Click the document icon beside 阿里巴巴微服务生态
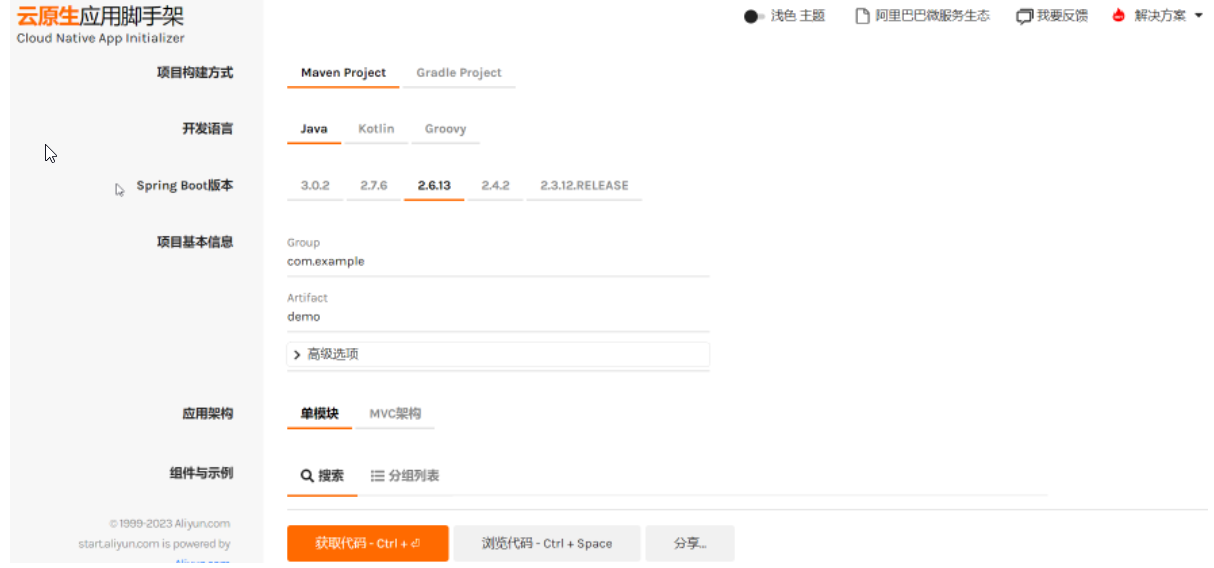Viewport: 1214px width, 568px height. (x=862, y=16)
